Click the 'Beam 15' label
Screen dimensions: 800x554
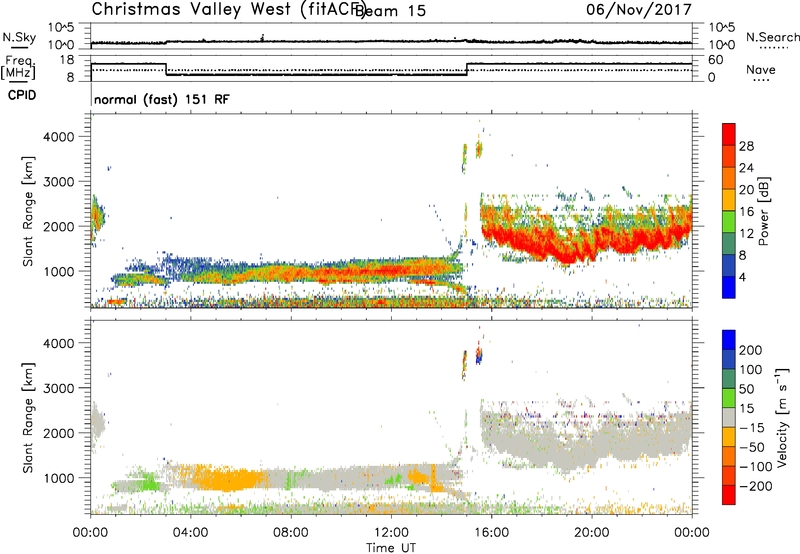click(x=390, y=10)
